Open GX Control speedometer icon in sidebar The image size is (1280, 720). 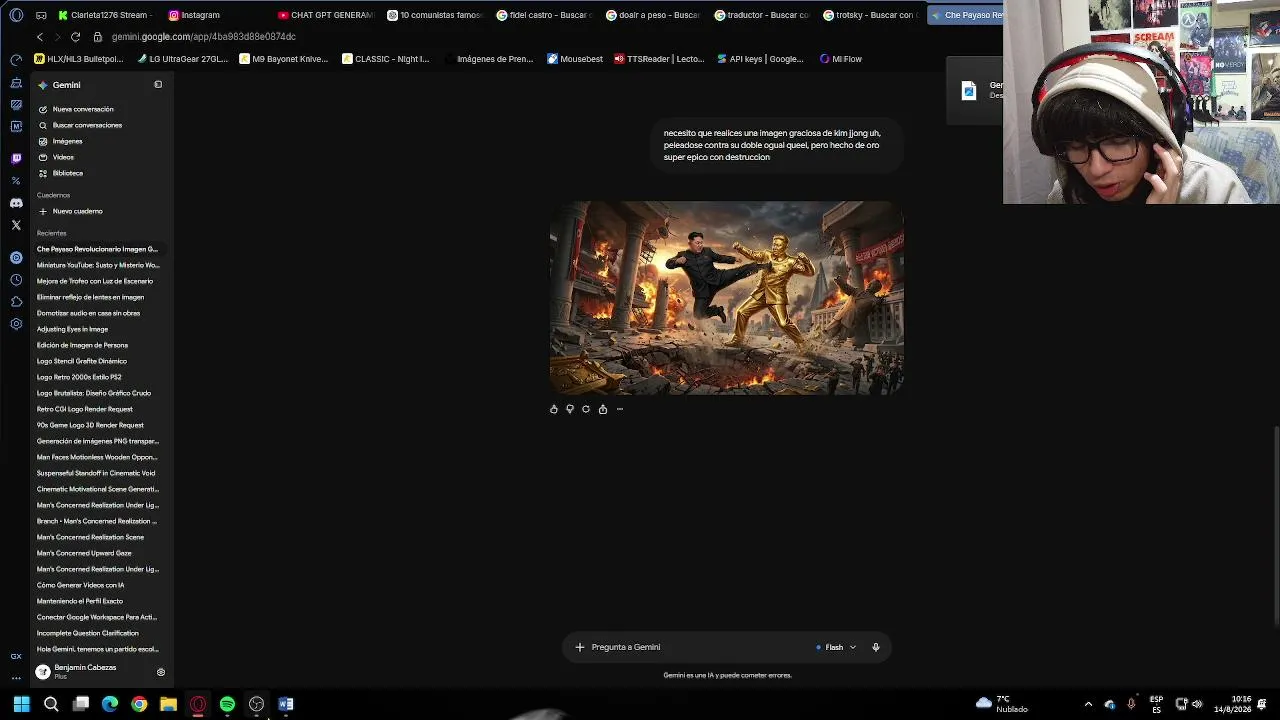16,60
